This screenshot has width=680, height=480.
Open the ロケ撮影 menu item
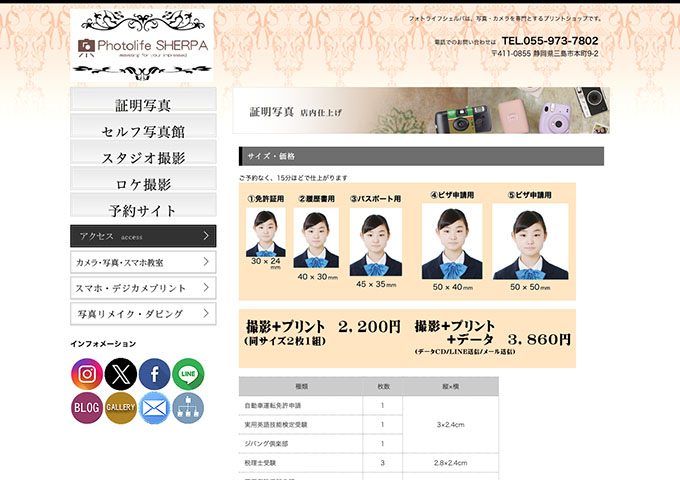(143, 184)
